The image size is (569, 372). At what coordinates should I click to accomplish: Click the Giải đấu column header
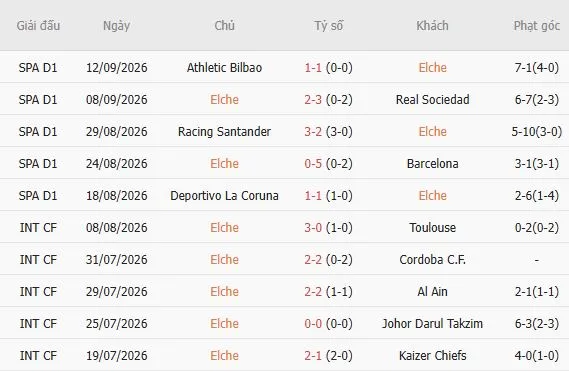click(38, 26)
